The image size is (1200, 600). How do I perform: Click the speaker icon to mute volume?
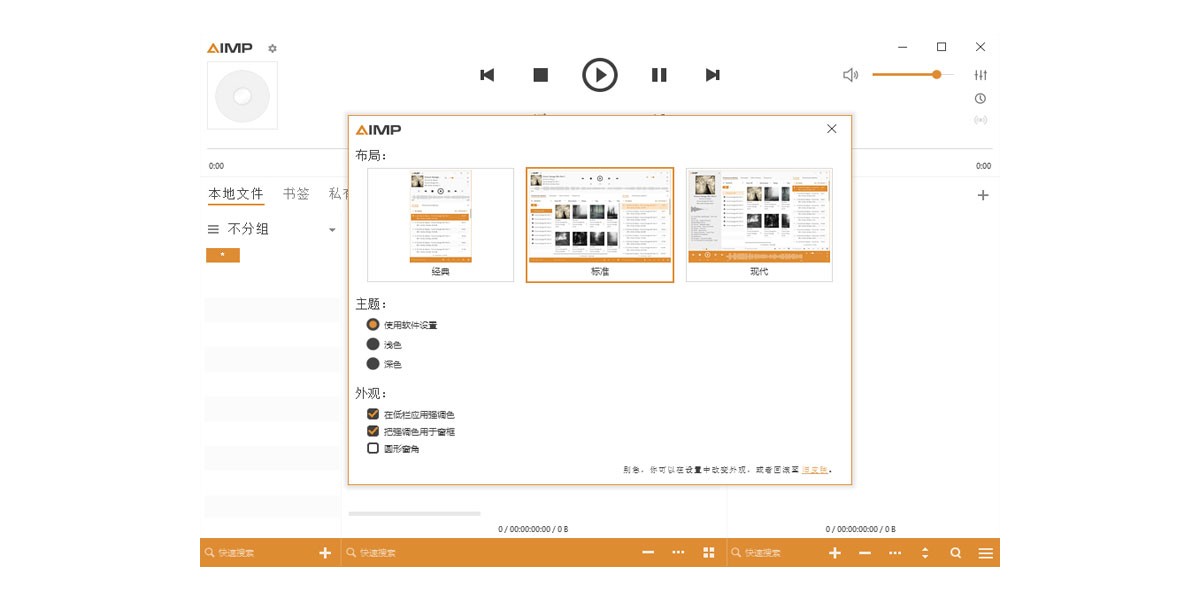click(850, 74)
